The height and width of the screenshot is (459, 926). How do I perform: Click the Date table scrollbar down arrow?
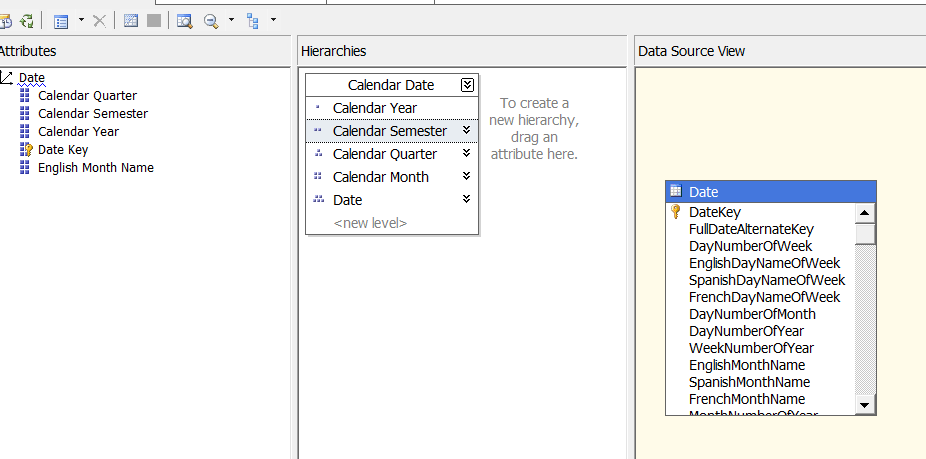(x=865, y=405)
